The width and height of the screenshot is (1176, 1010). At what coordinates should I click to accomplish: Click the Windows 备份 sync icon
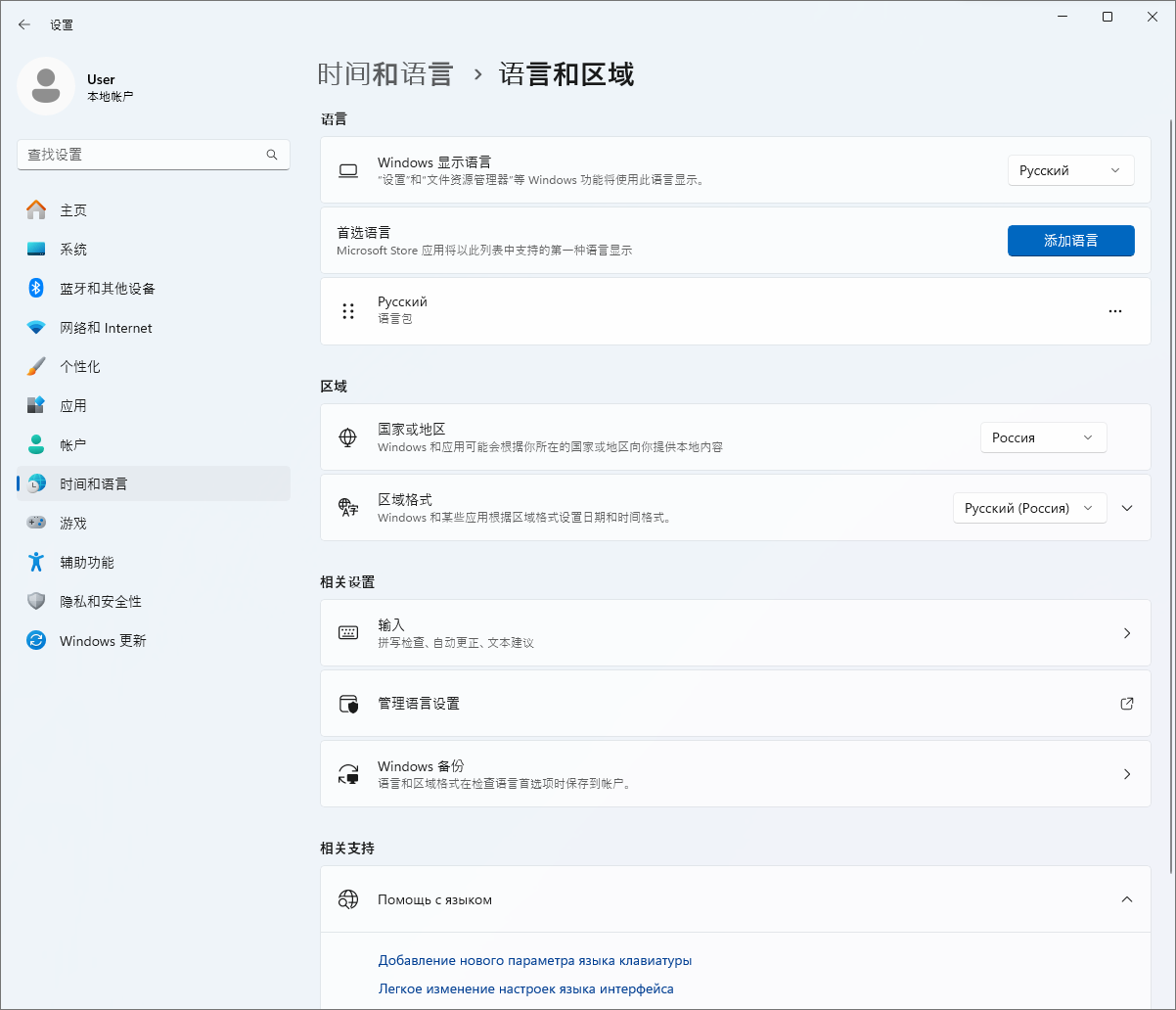coord(347,774)
